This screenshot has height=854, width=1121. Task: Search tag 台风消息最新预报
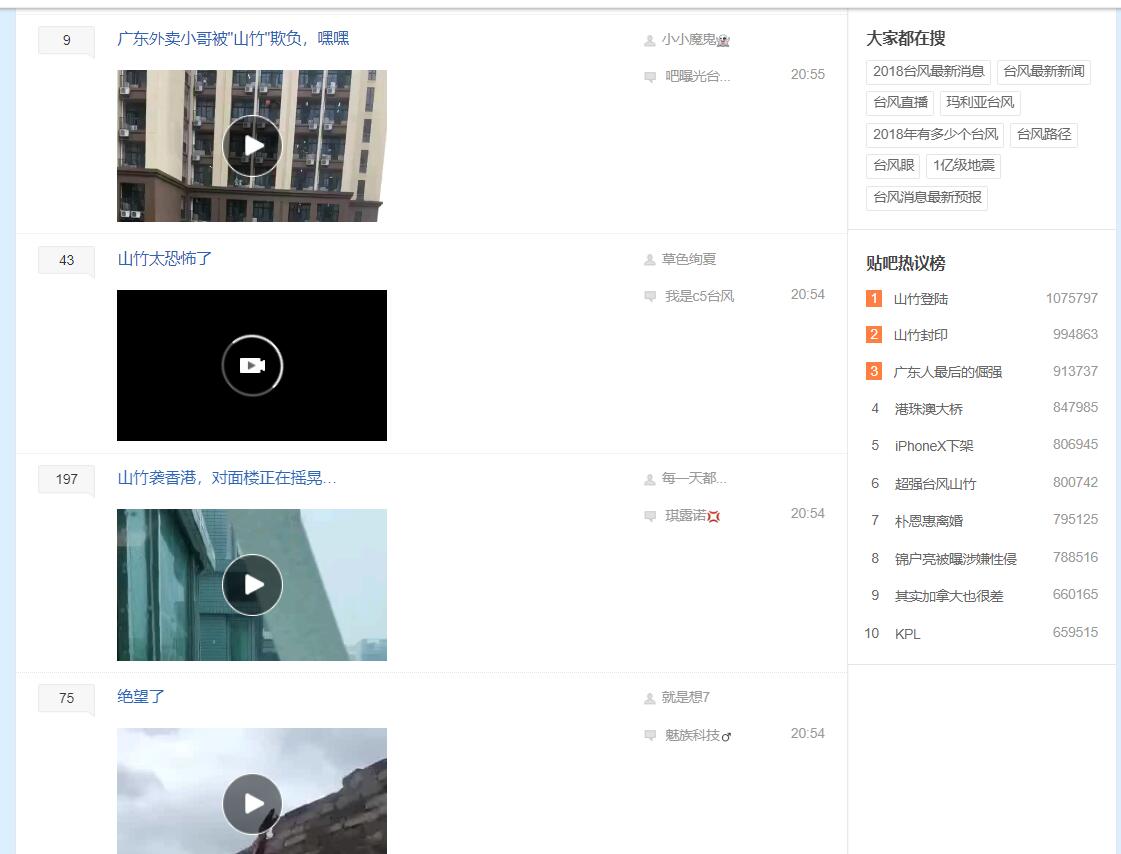[927, 197]
